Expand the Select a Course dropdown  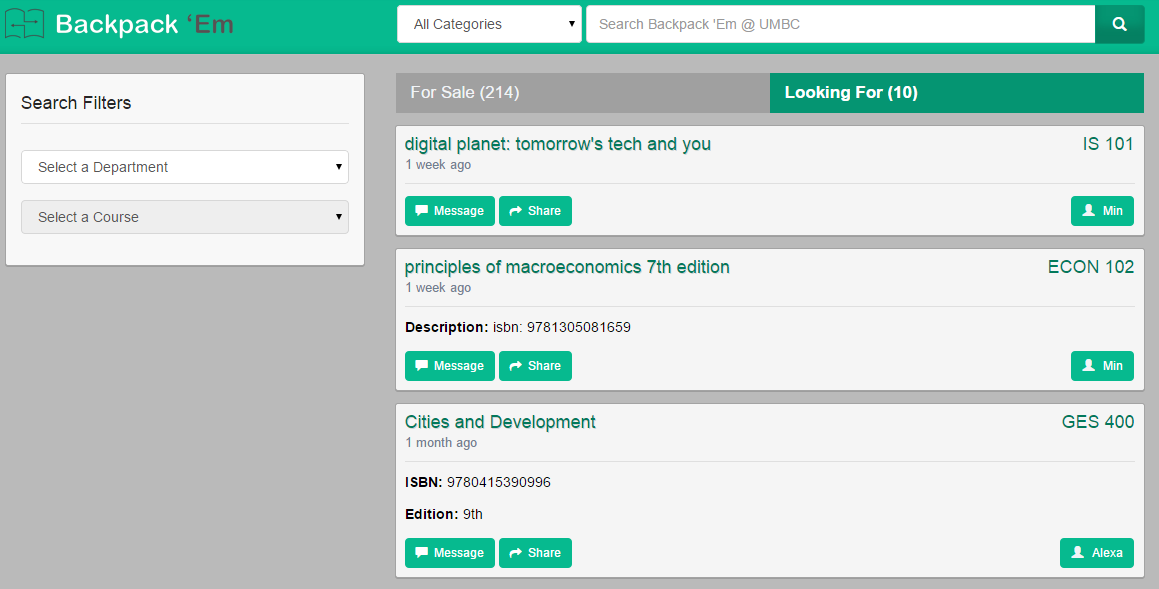coord(185,217)
